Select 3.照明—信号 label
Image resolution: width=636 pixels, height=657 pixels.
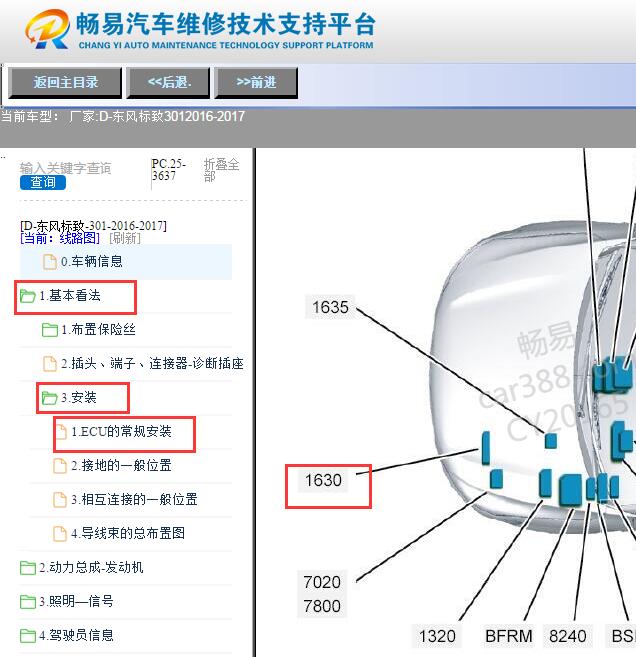tap(76, 601)
